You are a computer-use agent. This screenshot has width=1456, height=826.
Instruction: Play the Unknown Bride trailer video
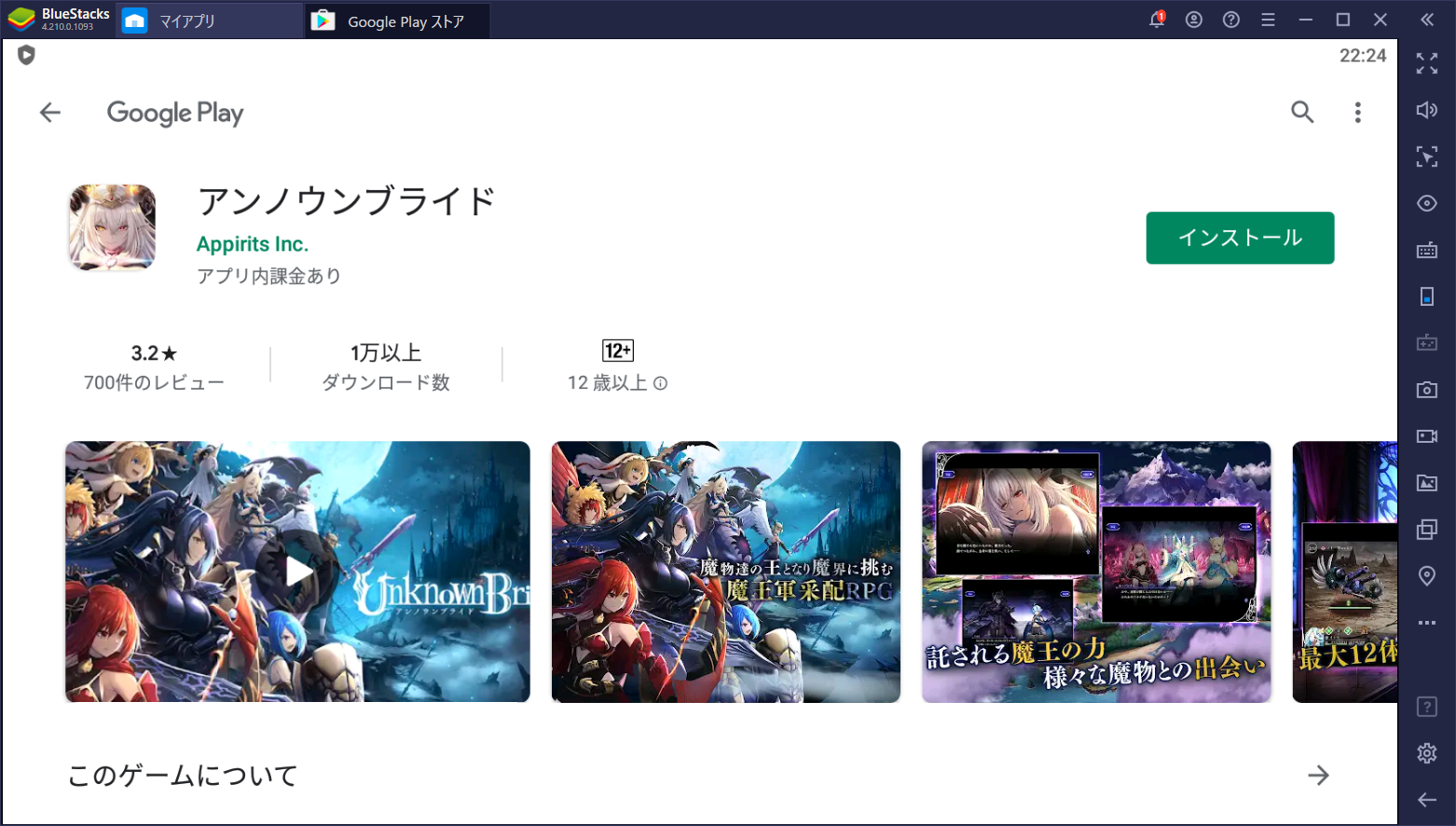pos(297,571)
